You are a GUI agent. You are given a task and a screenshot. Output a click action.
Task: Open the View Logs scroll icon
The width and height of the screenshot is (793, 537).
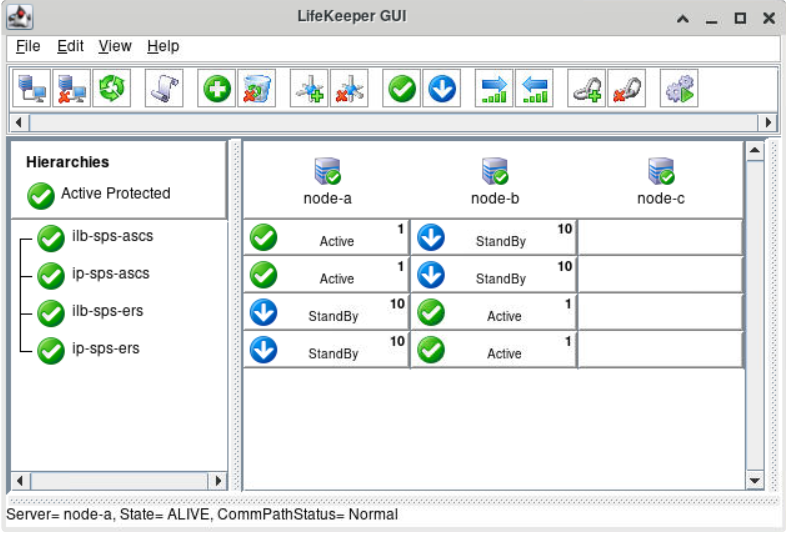164,88
